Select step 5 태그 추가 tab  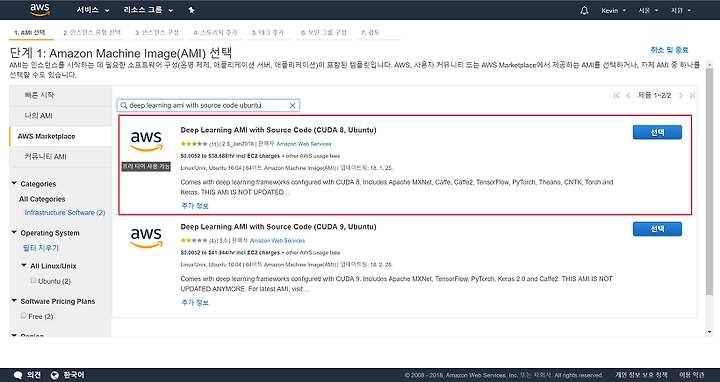268,33
